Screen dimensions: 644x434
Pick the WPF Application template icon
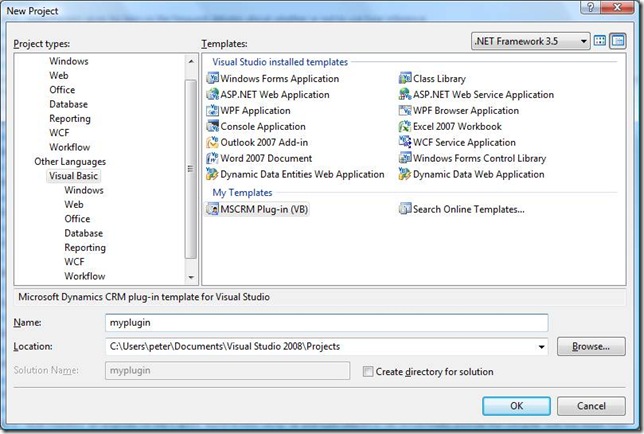212,111
